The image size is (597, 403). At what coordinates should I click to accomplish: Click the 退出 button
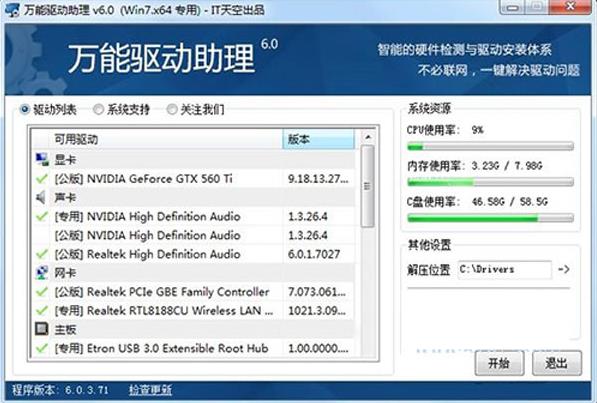(x=557, y=363)
